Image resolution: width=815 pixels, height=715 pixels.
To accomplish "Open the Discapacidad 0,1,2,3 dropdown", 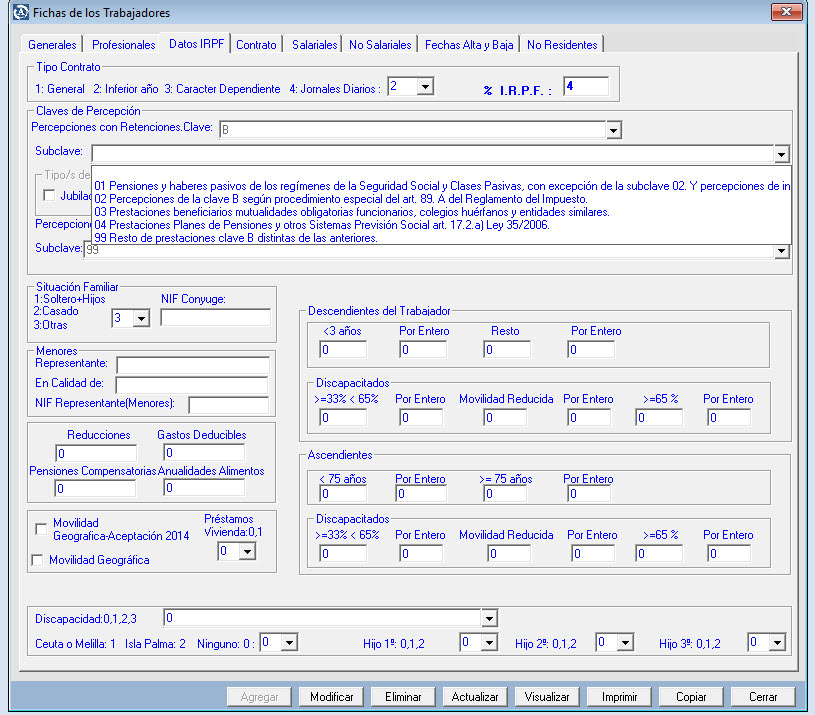I will click(488, 618).
